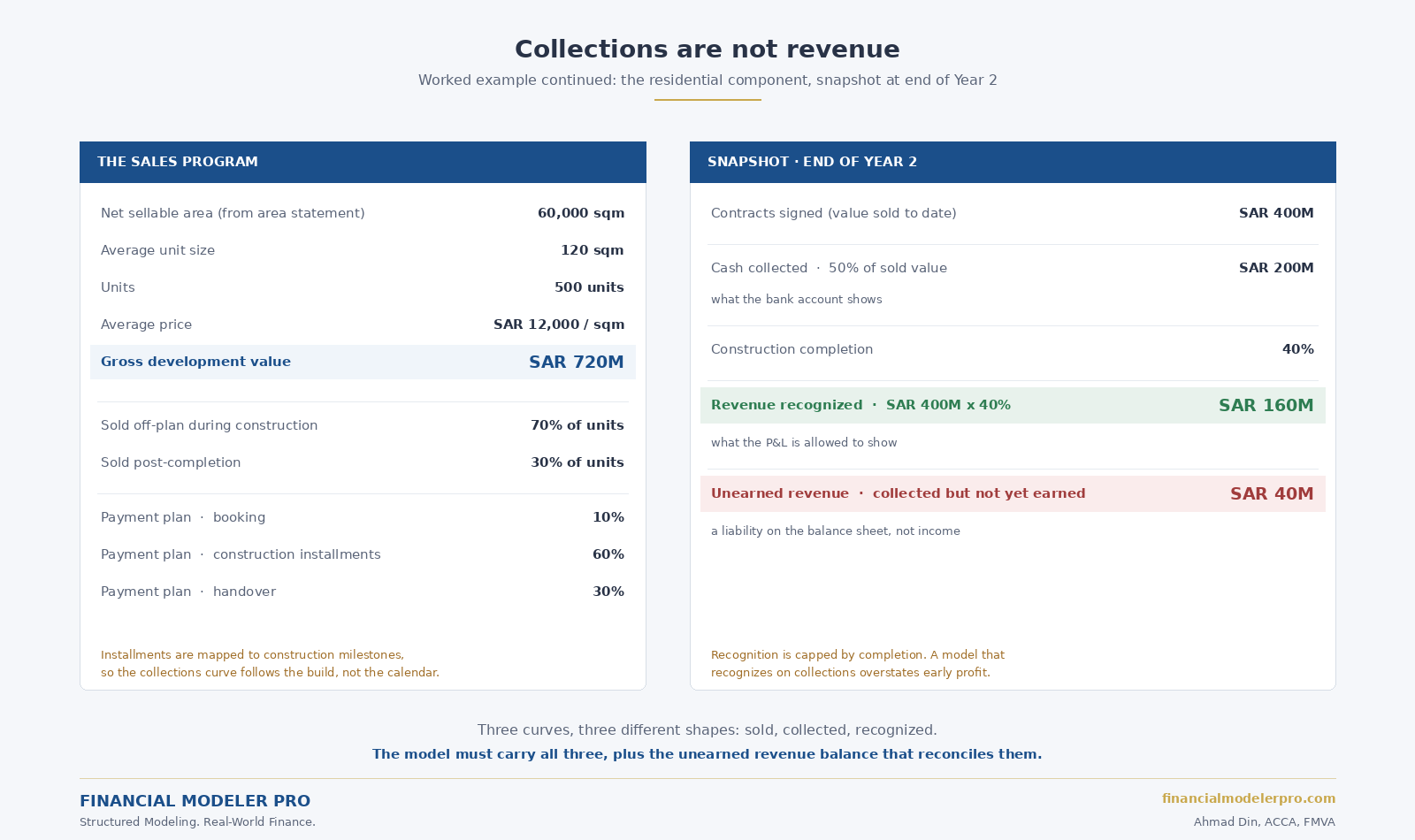The height and width of the screenshot is (840, 1415).
Task: Click 'what the bank account shows' caption
Action: (797, 300)
